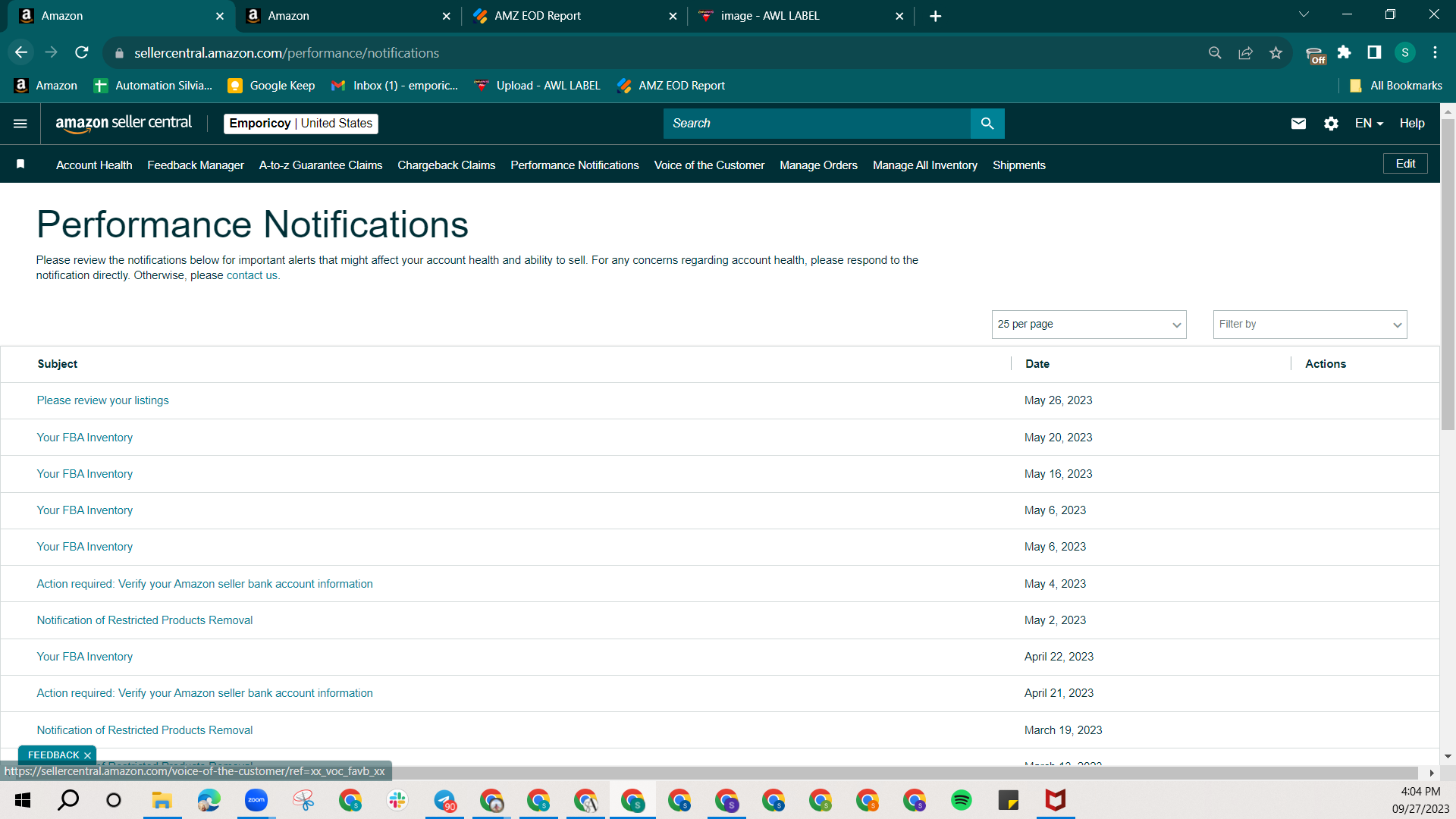Open the mail messages envelope icon
The image size is (1456, 819).
click(1298, 124)
